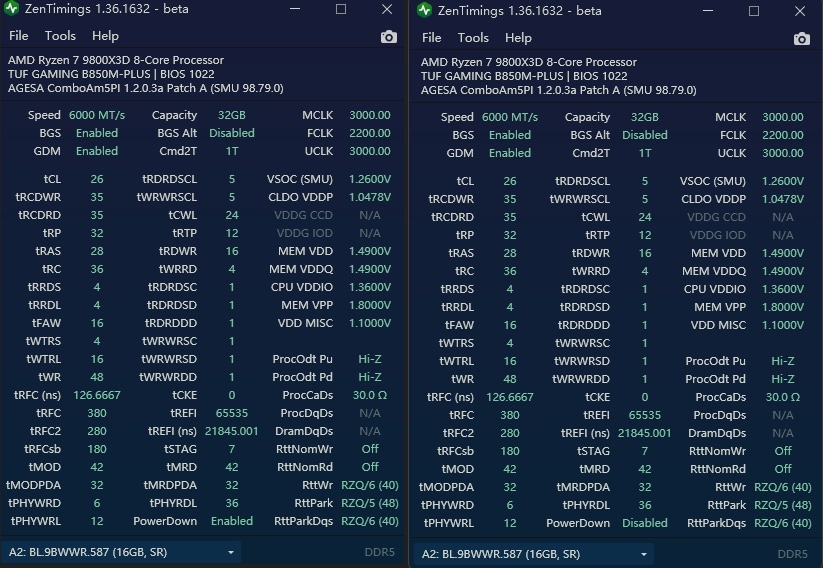The height and width of the screenshot is (568, 823).
Task: Click MEM VDD value 1.4900V in left window
Action: click(370, 251)
